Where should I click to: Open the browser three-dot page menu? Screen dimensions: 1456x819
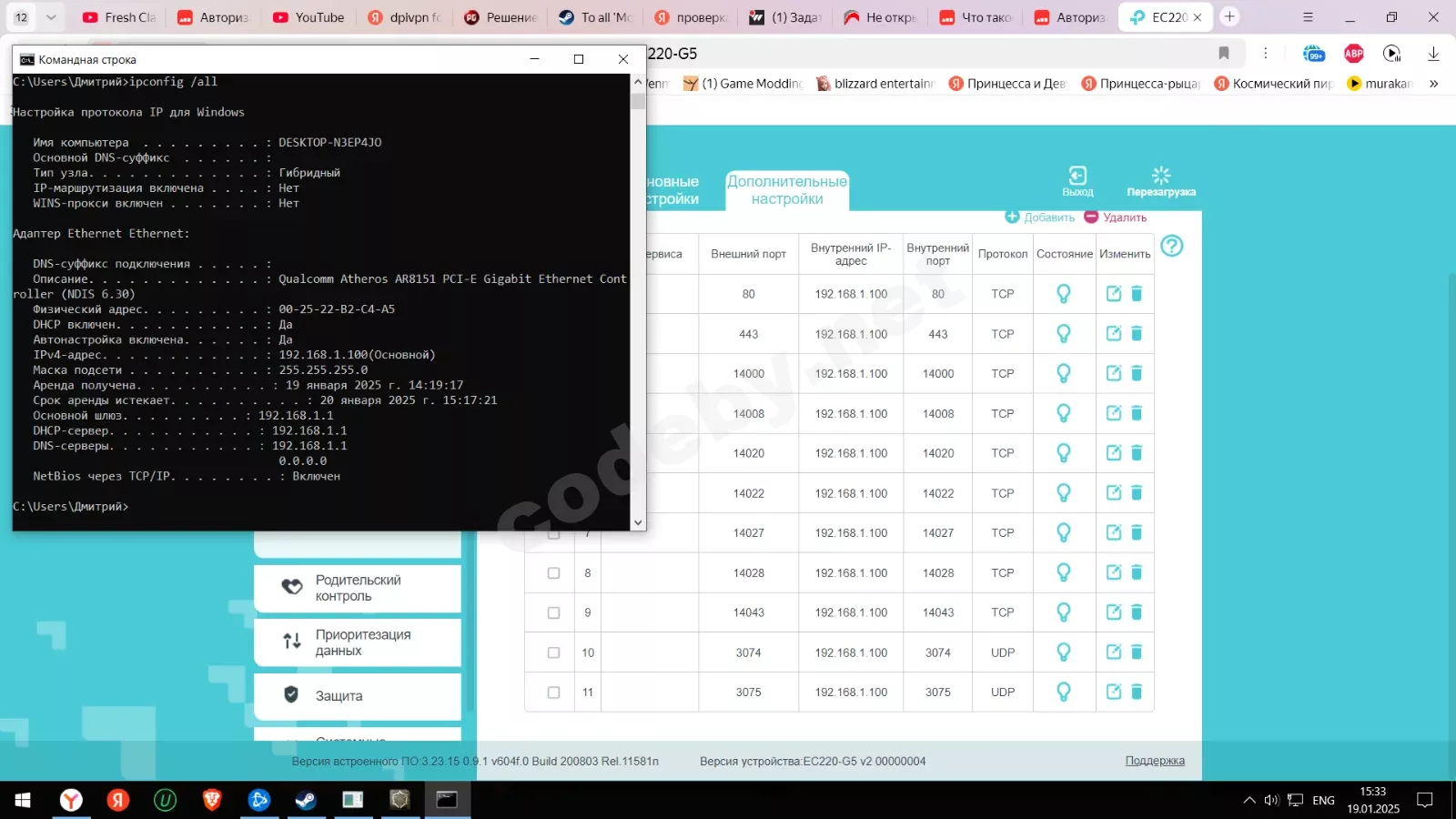(x=1265, y=54)
